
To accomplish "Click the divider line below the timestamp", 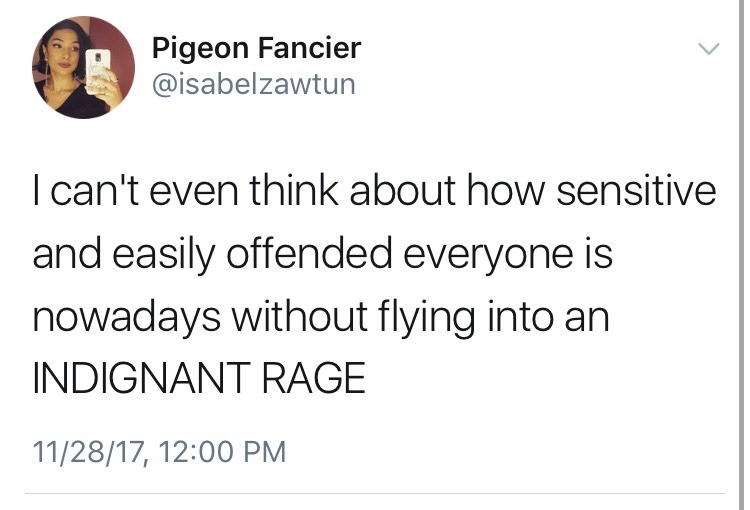I will coord(374,493).
